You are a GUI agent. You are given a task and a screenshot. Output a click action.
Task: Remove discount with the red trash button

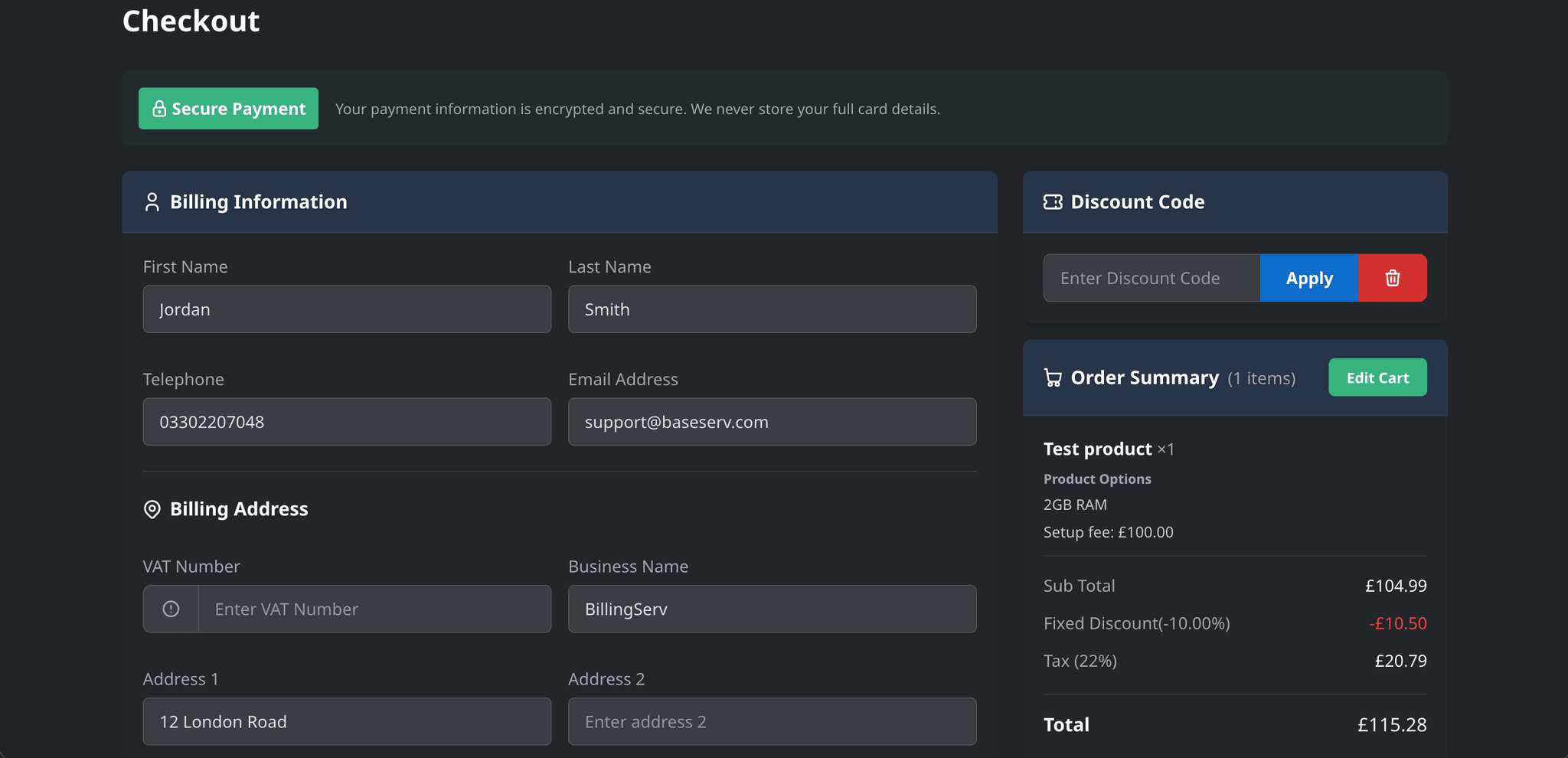(x=1392, y=278)
